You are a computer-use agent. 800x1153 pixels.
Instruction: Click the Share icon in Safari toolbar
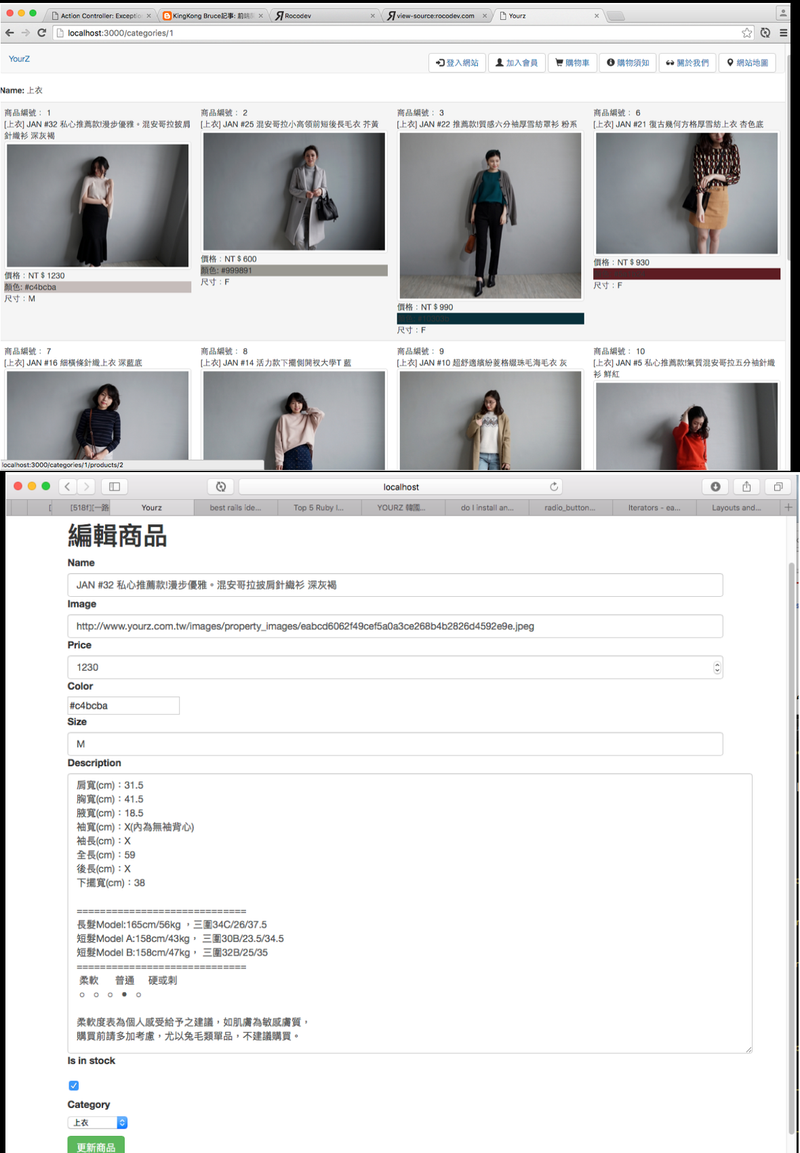[x=746, y=486]
